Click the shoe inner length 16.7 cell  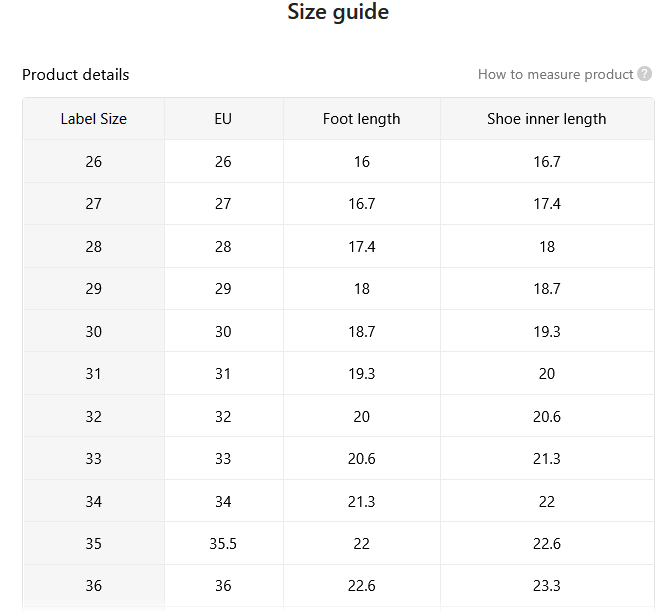pyautogui.click(x=547, y=162)
